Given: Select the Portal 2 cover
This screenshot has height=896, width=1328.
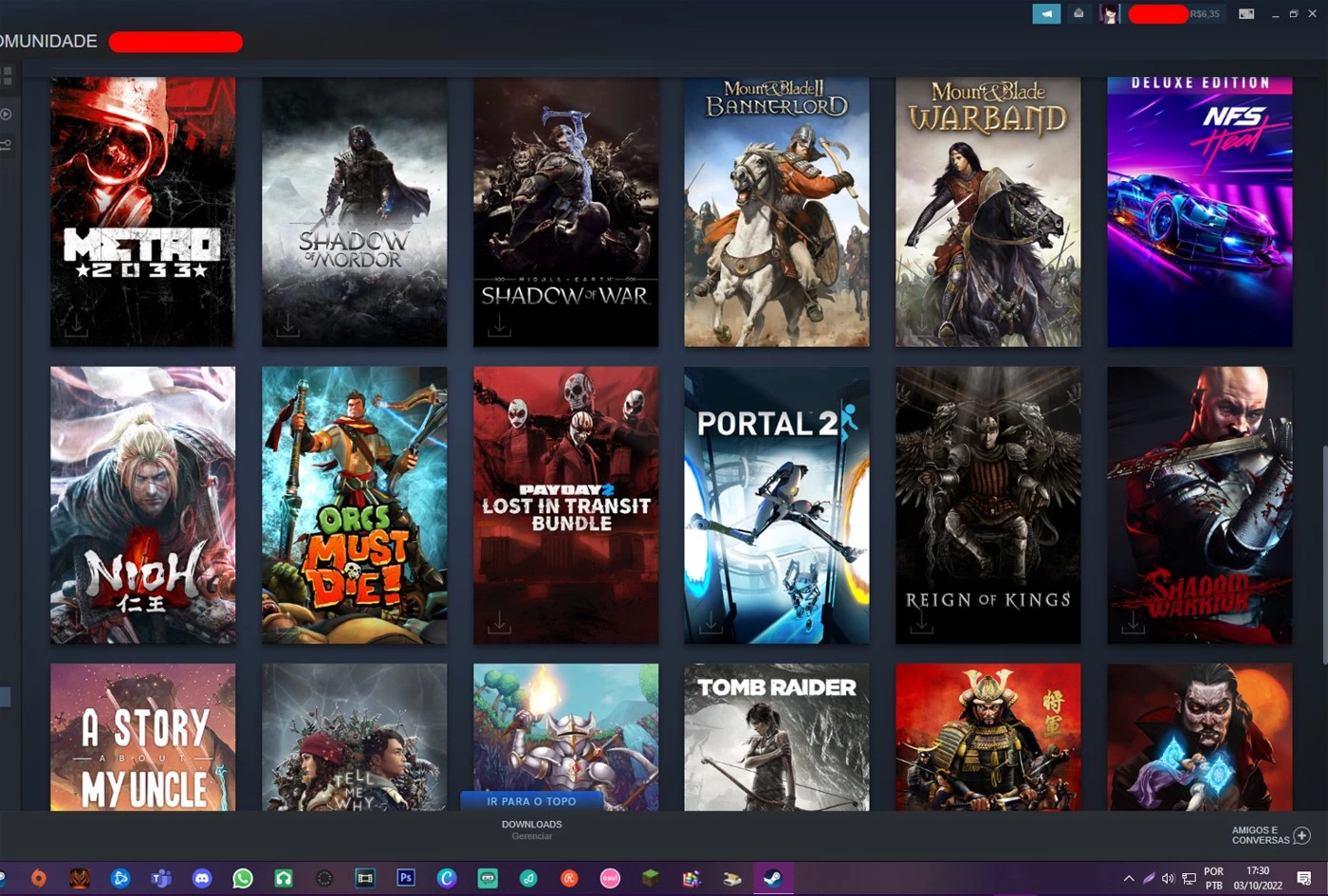Looking at the screenshot, I should [777, 505].
